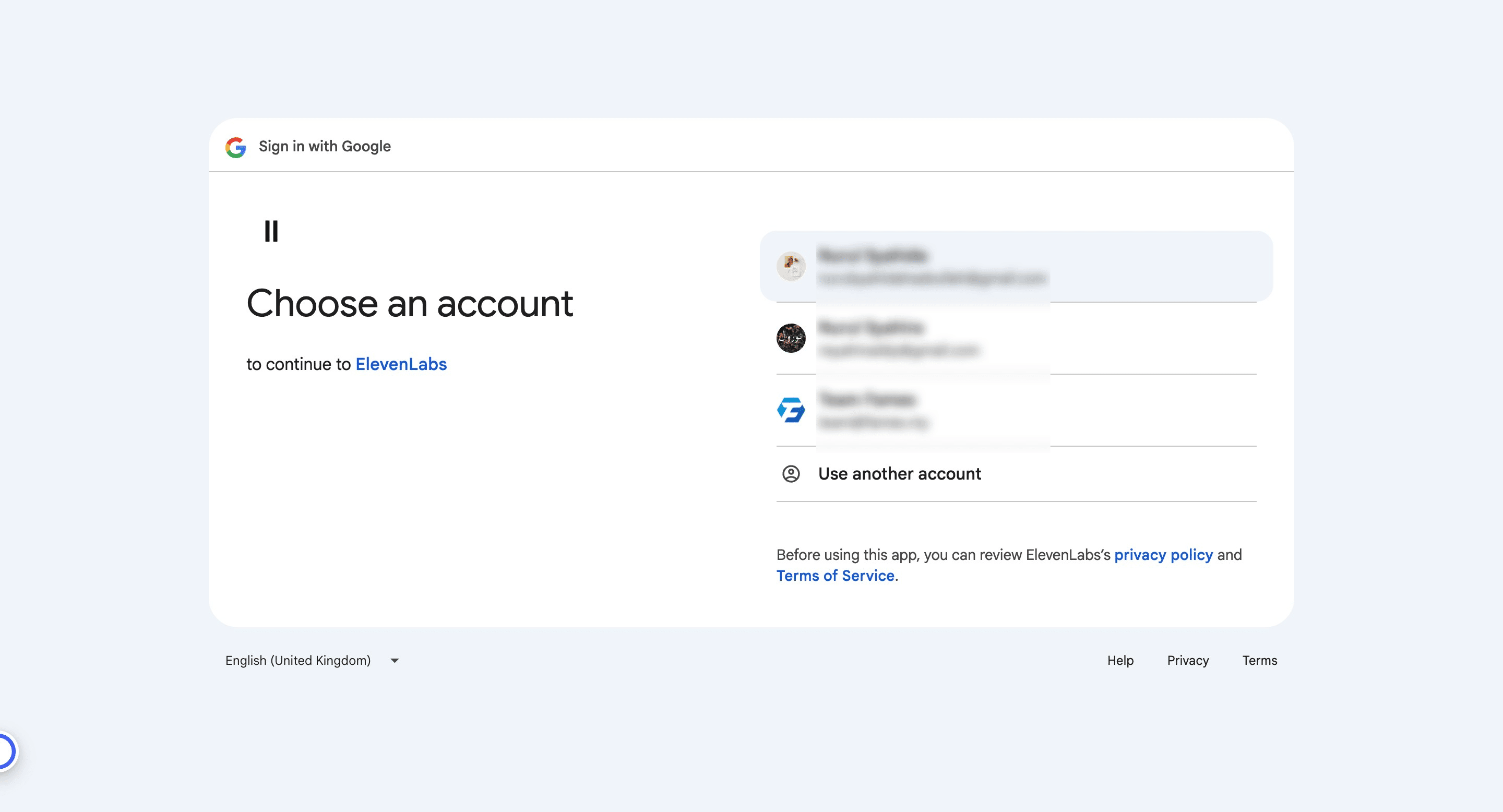The width and height of the screenshot is (1503, 812).
Task: Click the first account's avatar picture
Action: (x=791, y=267)
